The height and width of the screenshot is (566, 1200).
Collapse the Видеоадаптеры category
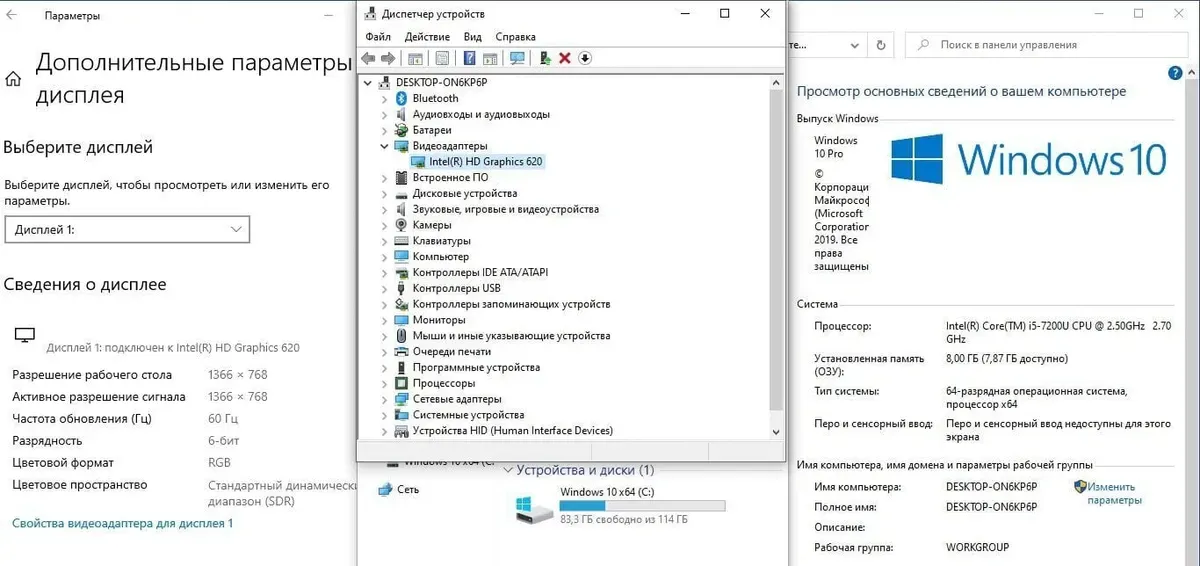(384, 146)
